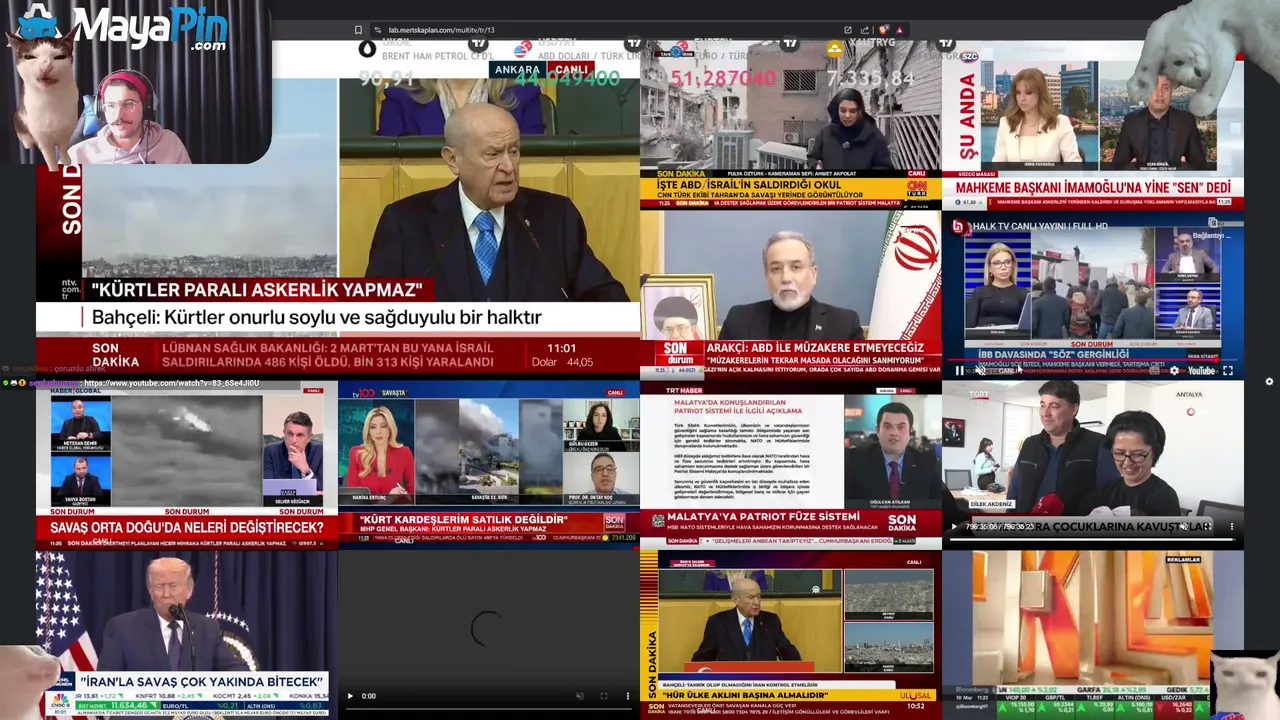Toggle mute on the 0:00 loading video

[x=579, y=696]
